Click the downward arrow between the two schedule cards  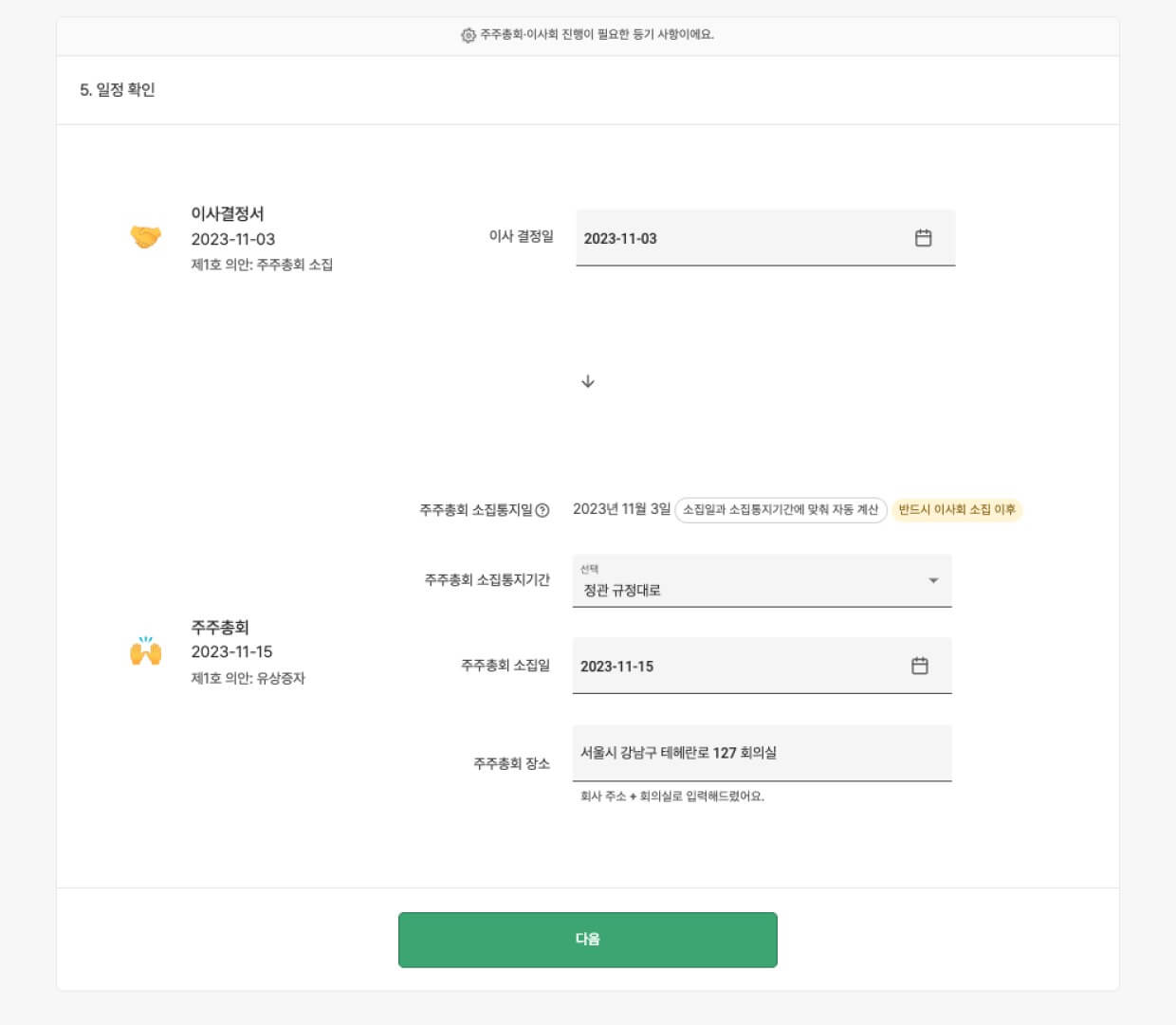pyautogui.click(x=588, y=381)
